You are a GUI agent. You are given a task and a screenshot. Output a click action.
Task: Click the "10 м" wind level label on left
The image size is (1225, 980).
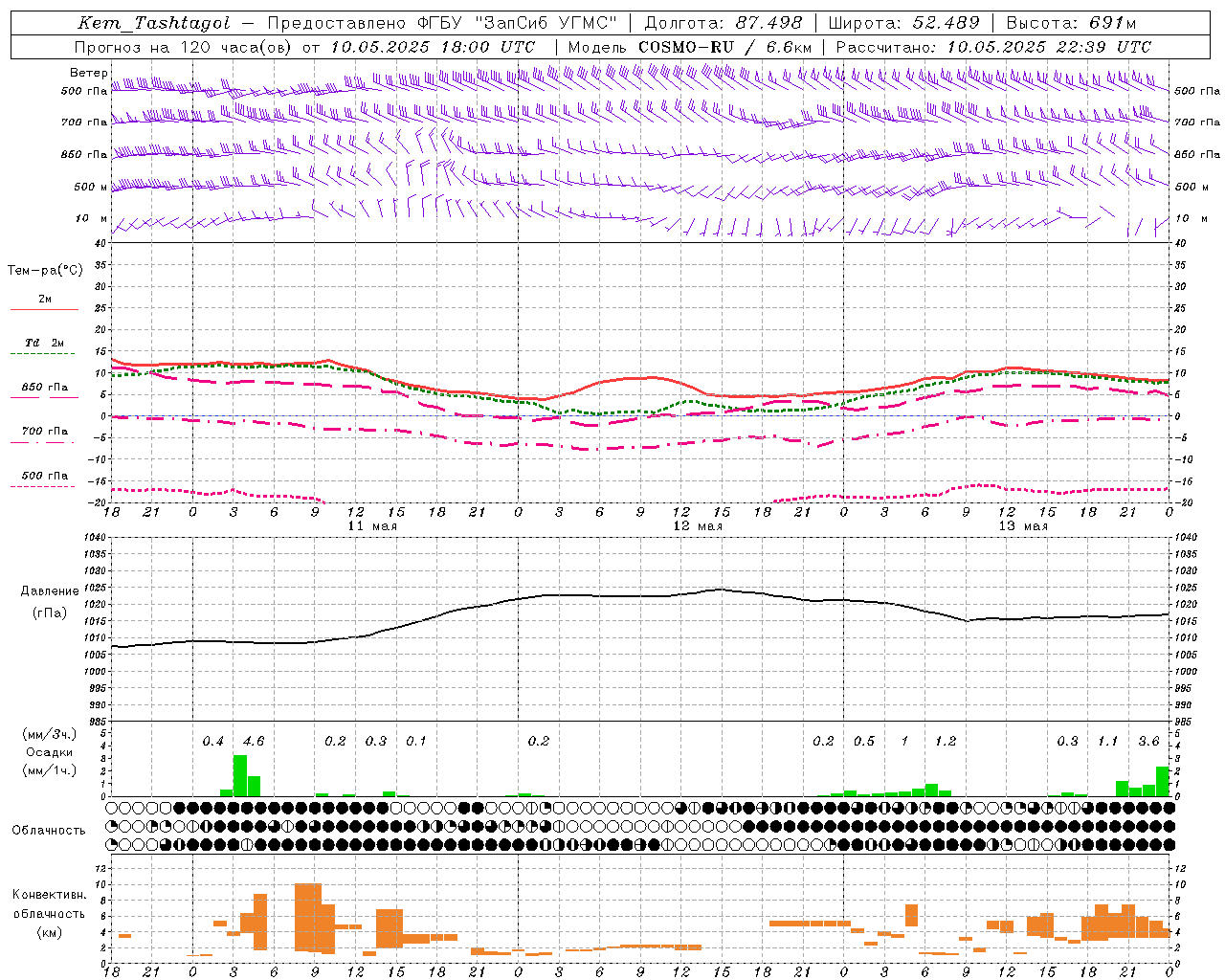(x=91, y=219)
